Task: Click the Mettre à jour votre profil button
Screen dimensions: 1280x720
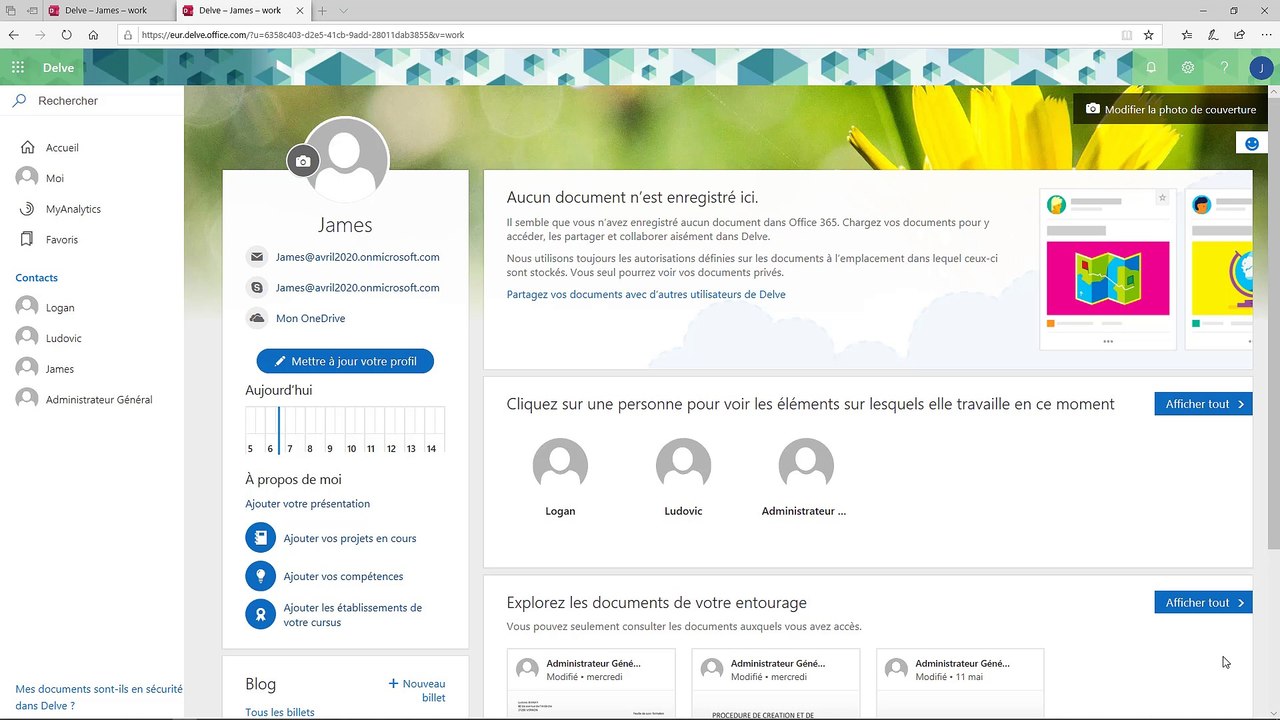Action: (x=345, y=361)
